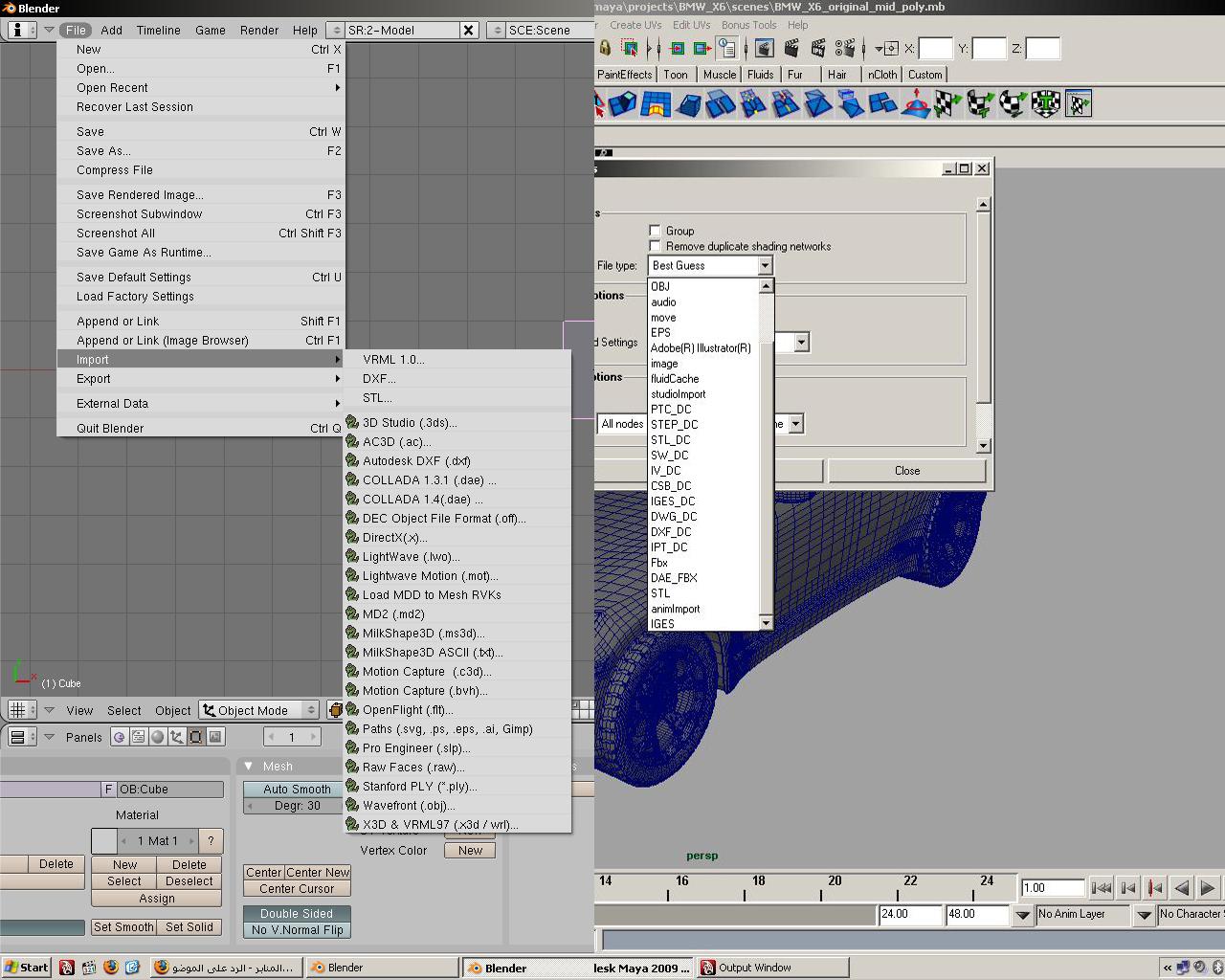Step back one frame in Maya
The image size is (1225, 980).
click(1128, 887)
